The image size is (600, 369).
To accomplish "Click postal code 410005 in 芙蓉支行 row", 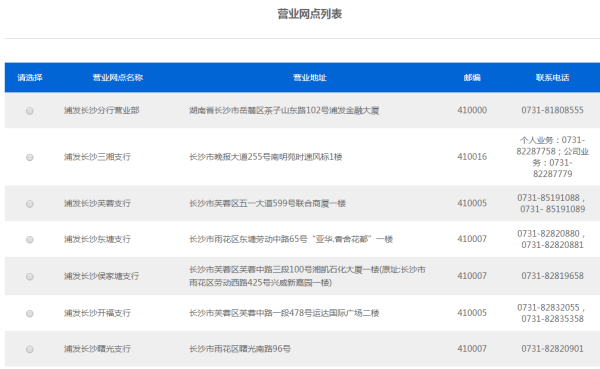I will (x=472, y=203).
